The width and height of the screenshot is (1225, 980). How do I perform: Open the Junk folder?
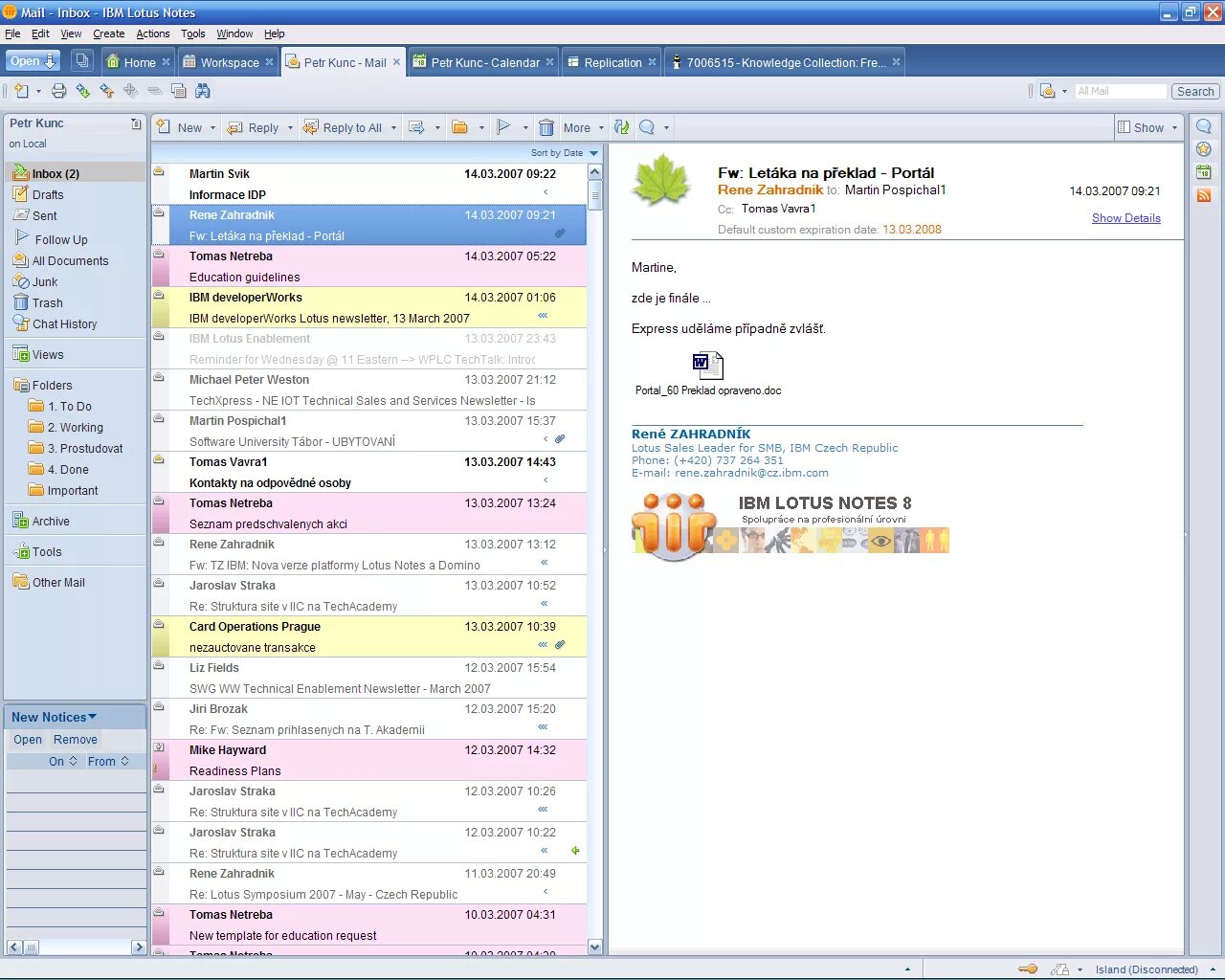pos(45,281)
